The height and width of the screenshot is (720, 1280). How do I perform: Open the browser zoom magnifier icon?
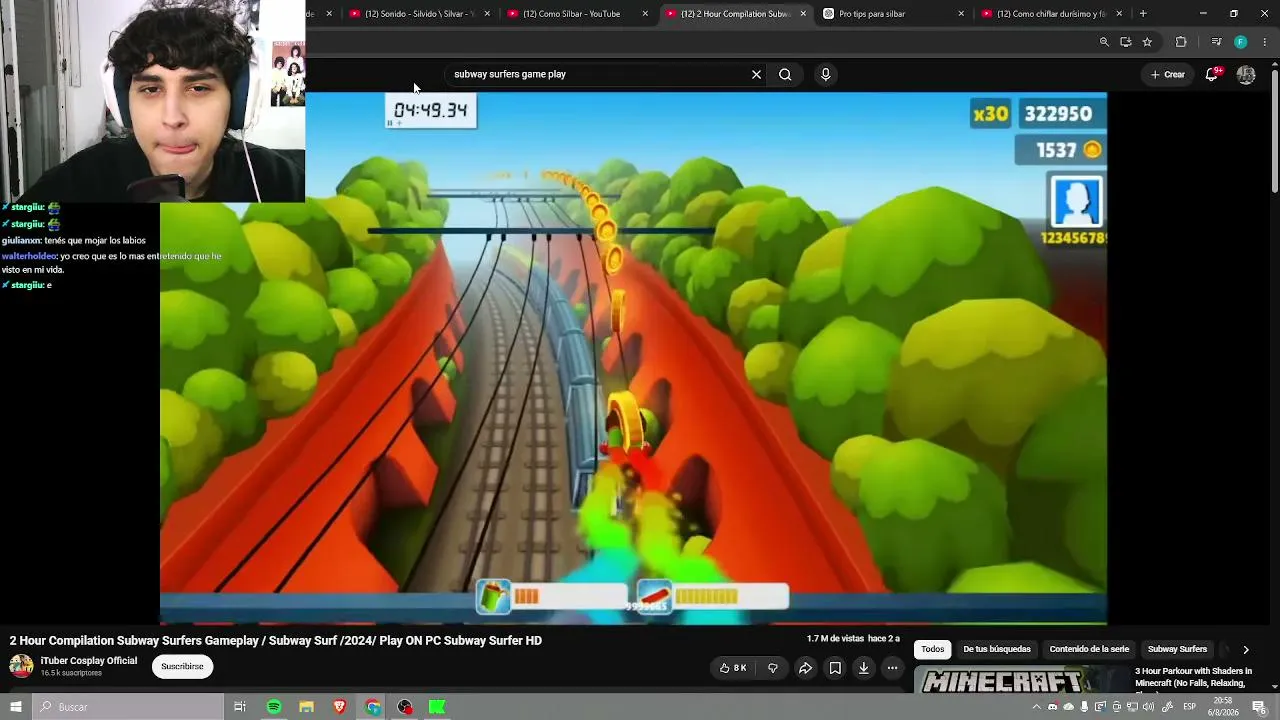1104,42
